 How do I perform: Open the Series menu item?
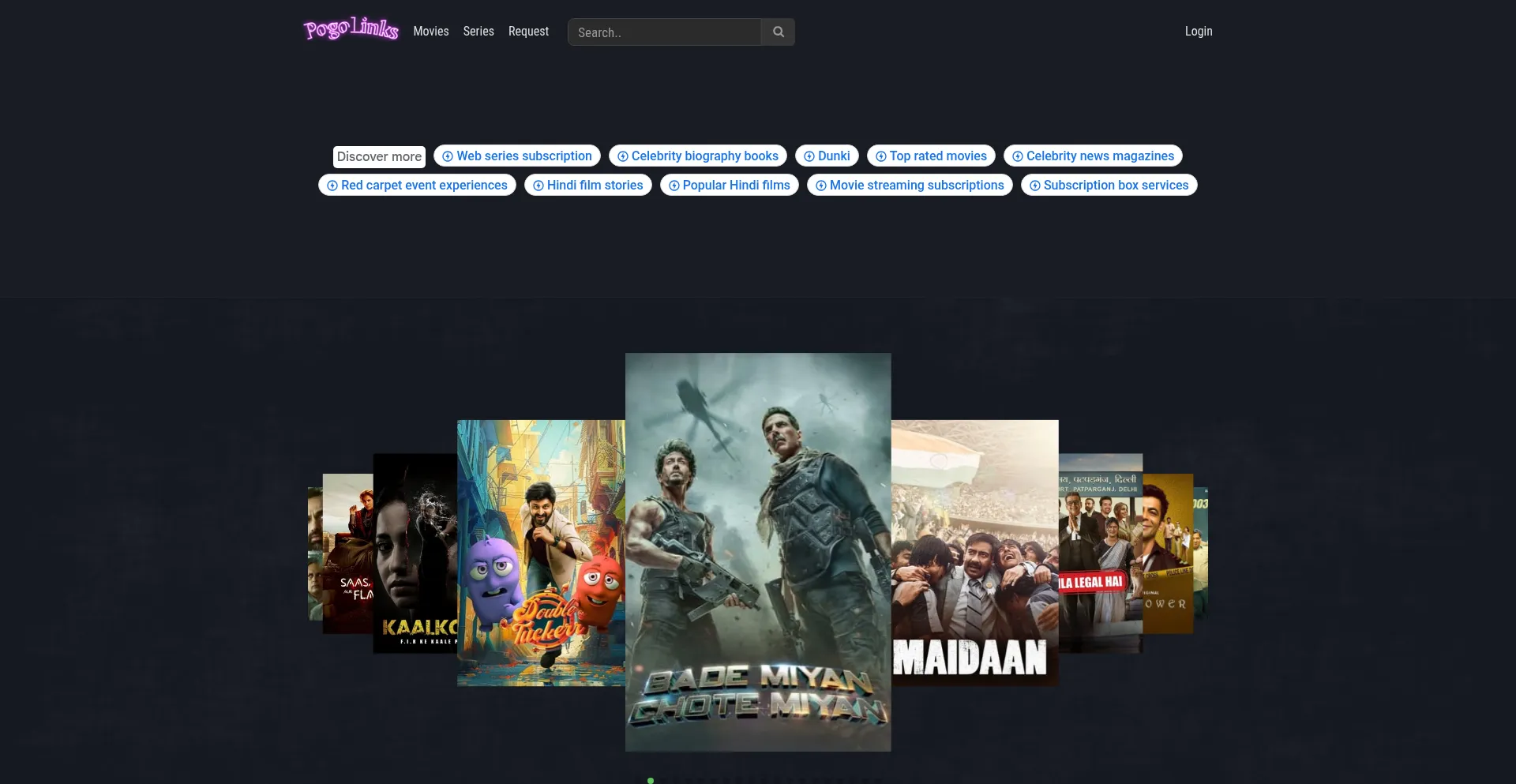(x=478, y=32)
